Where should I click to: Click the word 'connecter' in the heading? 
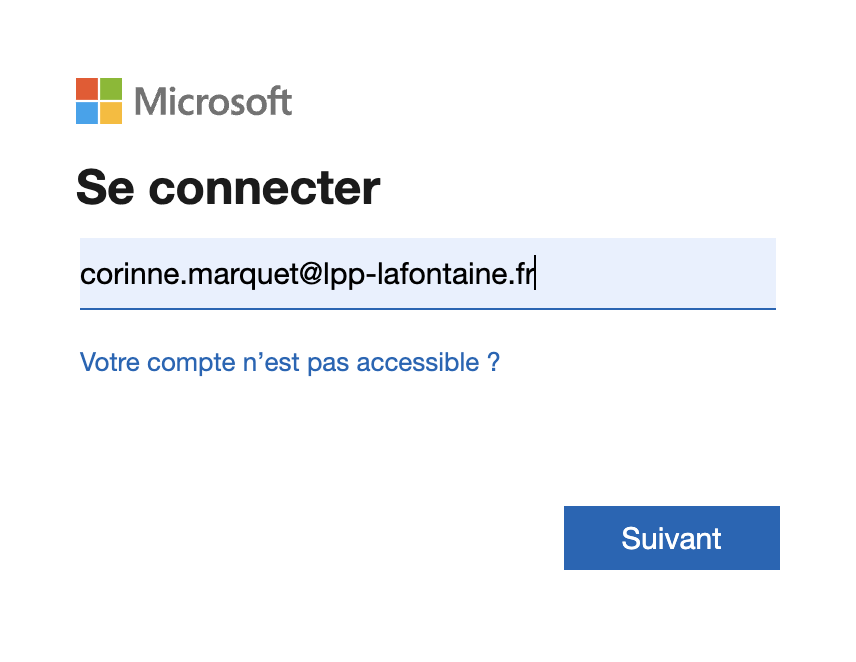tap(264, 189)
